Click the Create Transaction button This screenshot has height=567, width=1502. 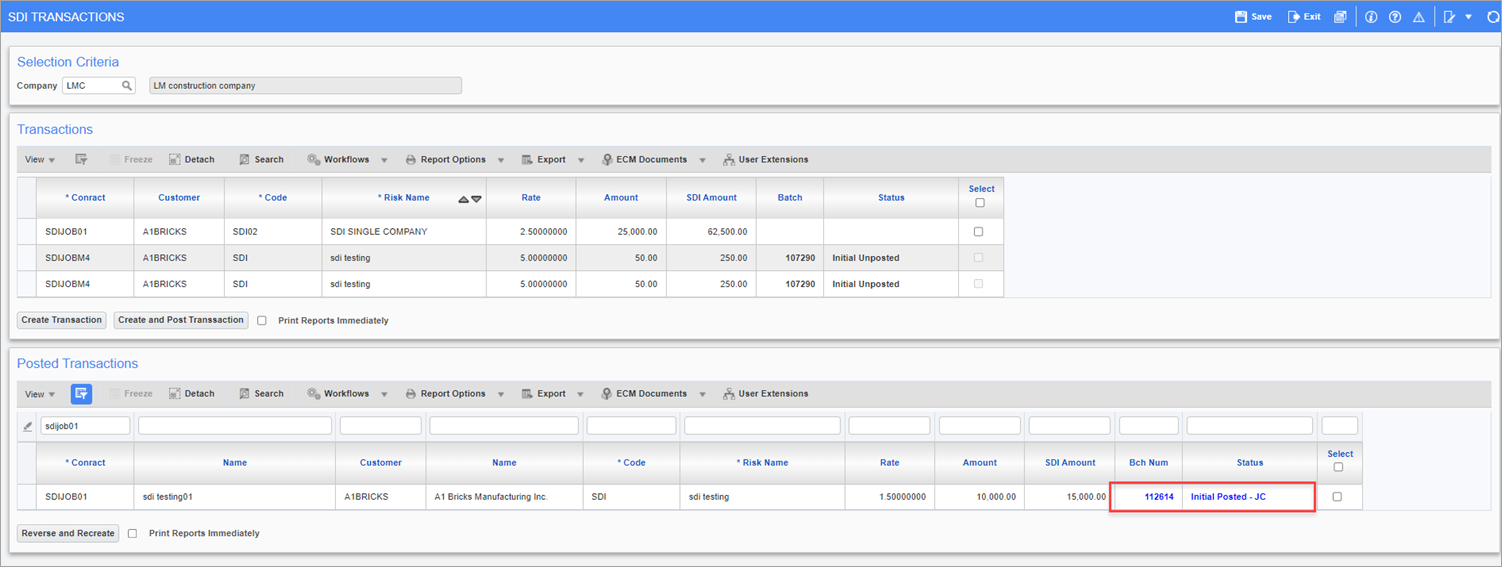coord(62,320)
